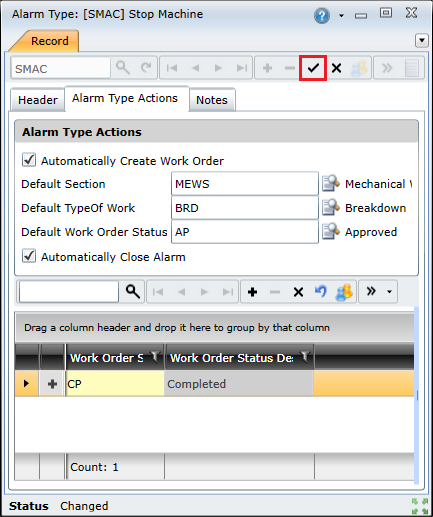Open the grid toolbar more-options dropdown arrow
Image resolution: width=433 pixels, height=517 pixels.
pyautogui.click(x=389, y=292)
